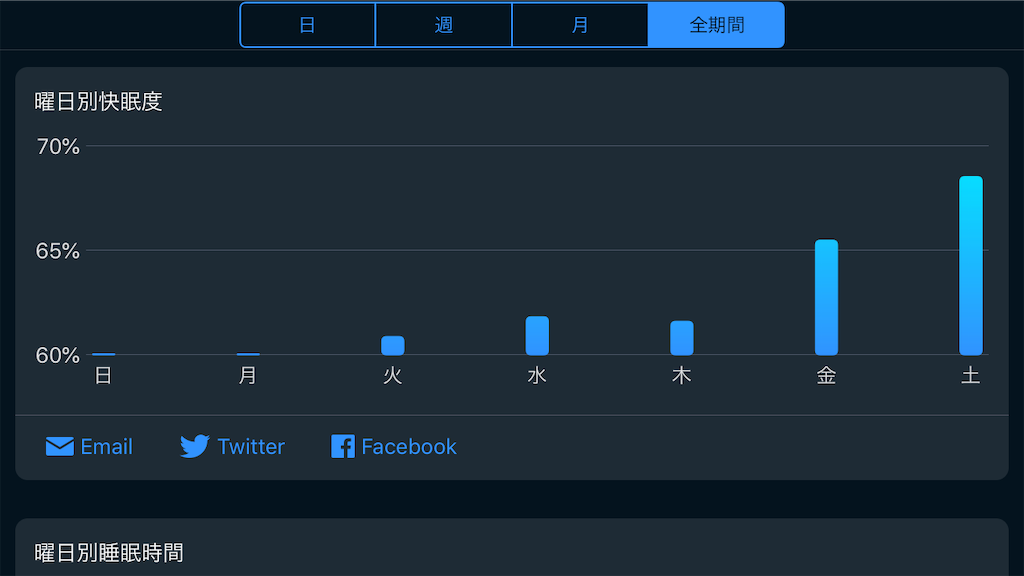
Task: Select the 全期間 (all period) tab
Action: pyautogui.click(x=716, y=25)
